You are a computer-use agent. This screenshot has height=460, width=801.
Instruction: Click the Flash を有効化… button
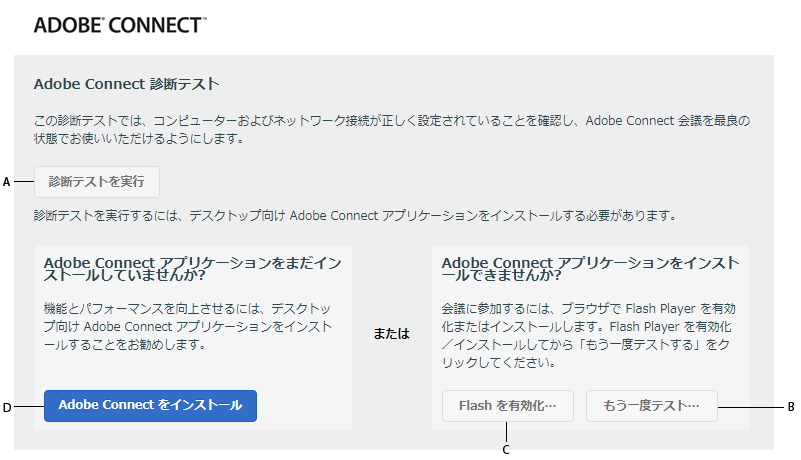click(508, 406)
